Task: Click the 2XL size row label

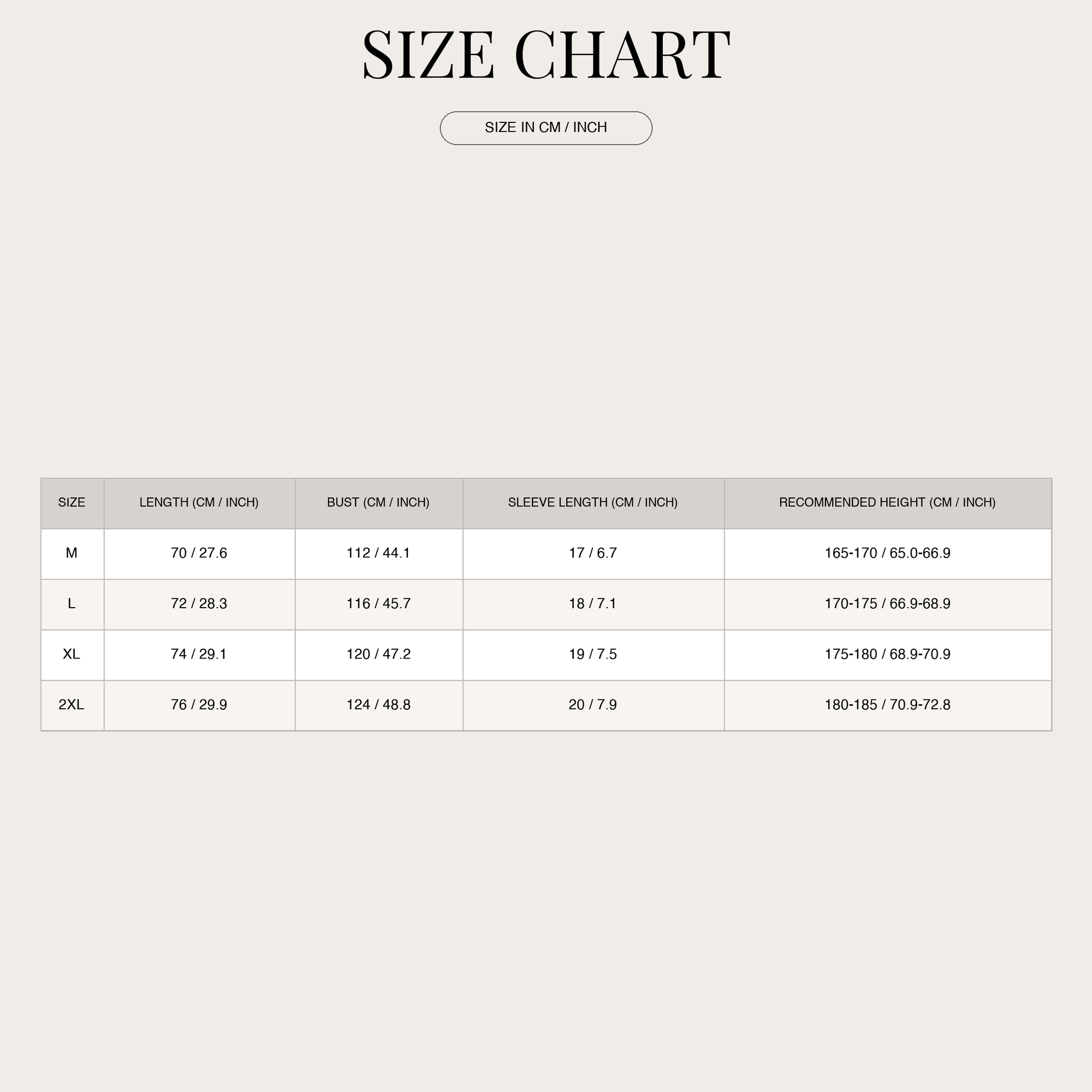Action: click(x=73, y=705)
